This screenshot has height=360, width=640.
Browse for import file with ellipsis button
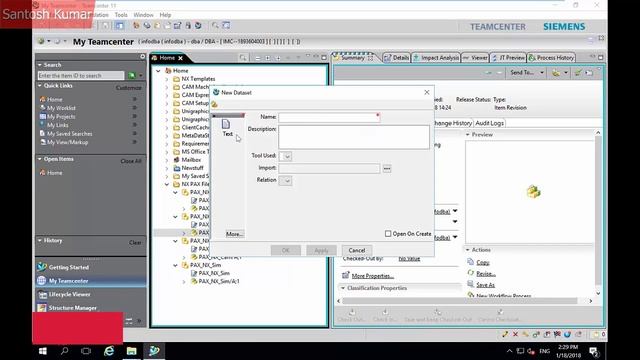click(387, 168)
